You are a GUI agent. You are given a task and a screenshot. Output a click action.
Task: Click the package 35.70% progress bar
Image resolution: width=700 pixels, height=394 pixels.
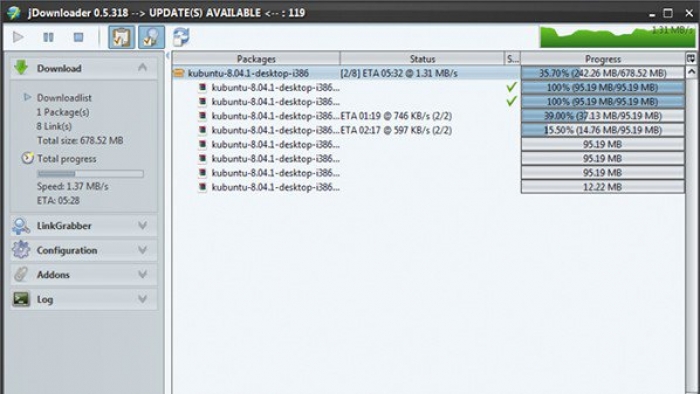603,73
